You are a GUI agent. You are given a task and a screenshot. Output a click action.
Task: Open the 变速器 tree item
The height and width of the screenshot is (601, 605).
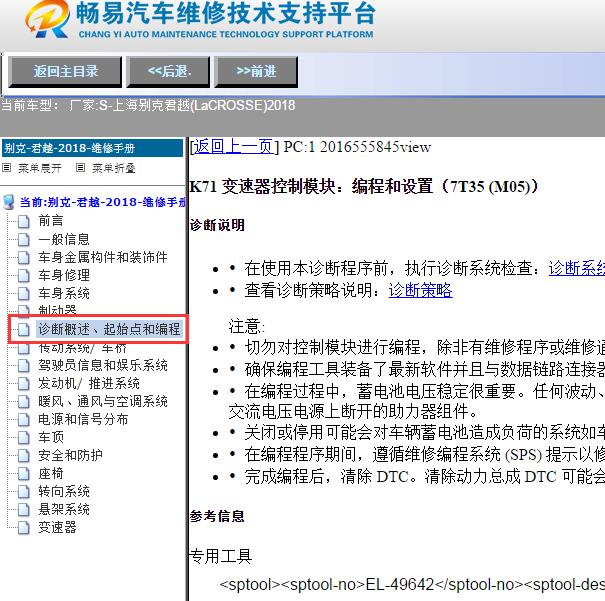tap(57, 527)
